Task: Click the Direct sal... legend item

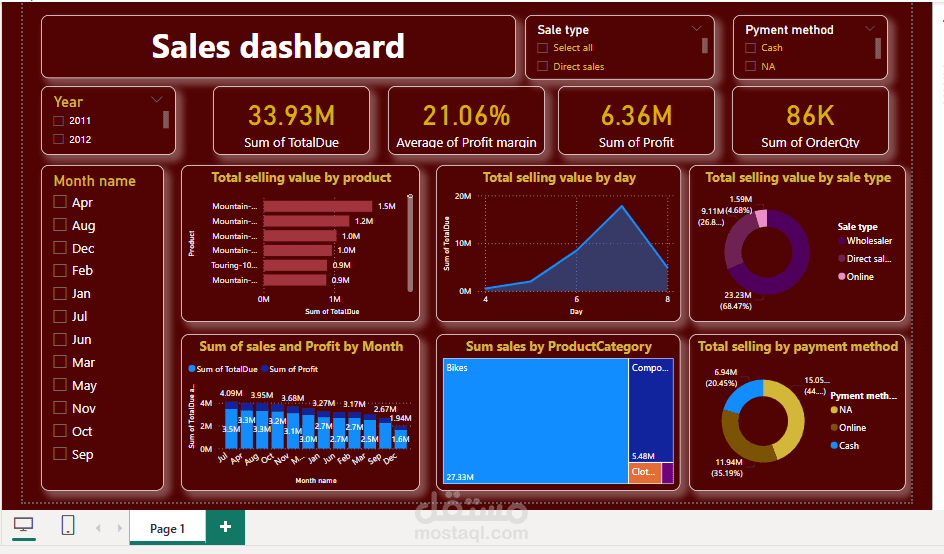Action: click(865, 259)
